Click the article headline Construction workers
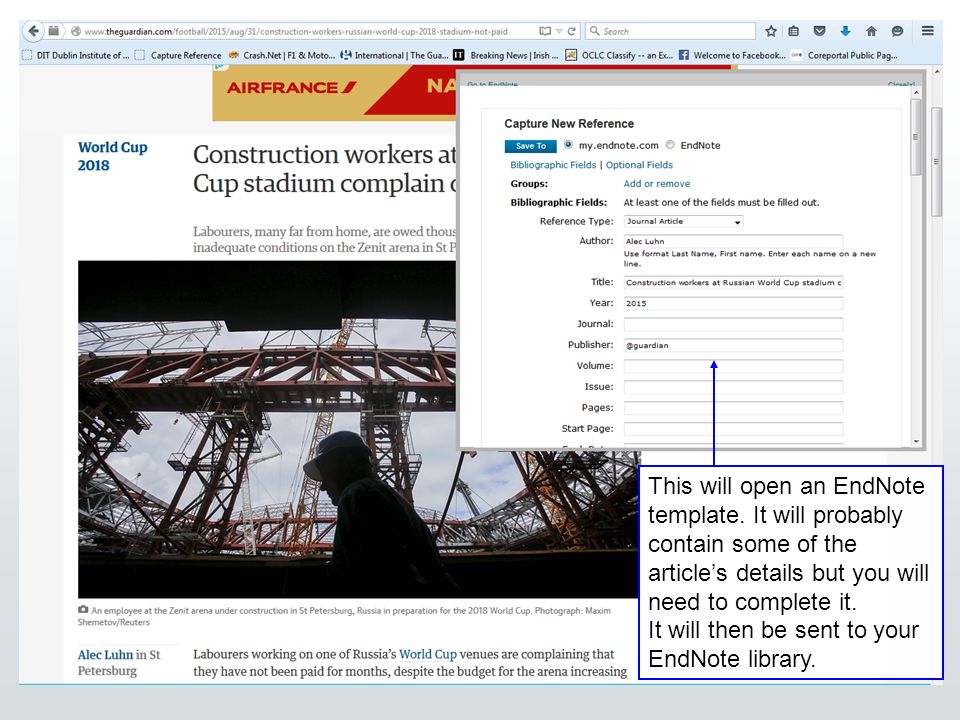 pyautogui.click(x=324, y=168)
